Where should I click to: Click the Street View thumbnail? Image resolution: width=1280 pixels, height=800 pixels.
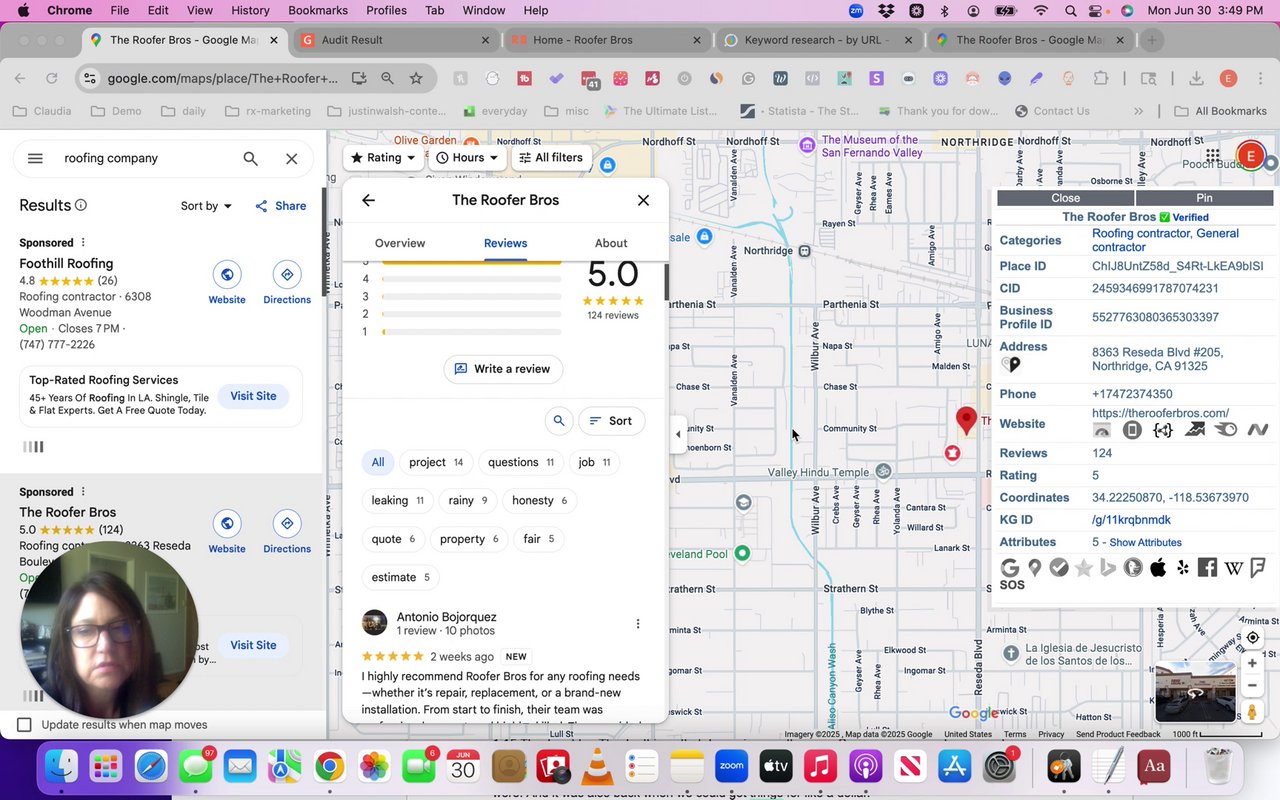click(x=1194, y=691)
